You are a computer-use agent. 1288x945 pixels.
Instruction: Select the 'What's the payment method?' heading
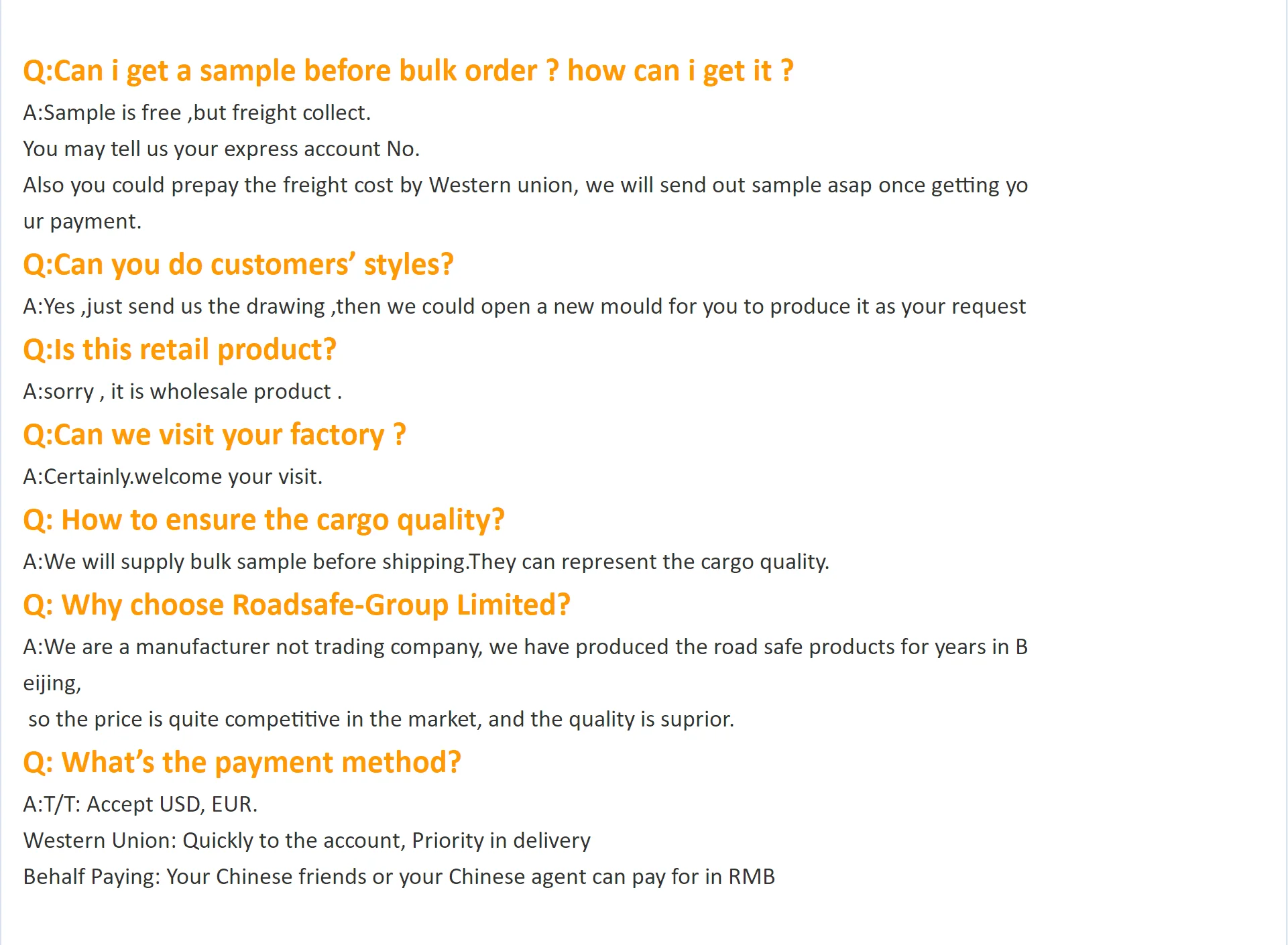click(241, 763)
